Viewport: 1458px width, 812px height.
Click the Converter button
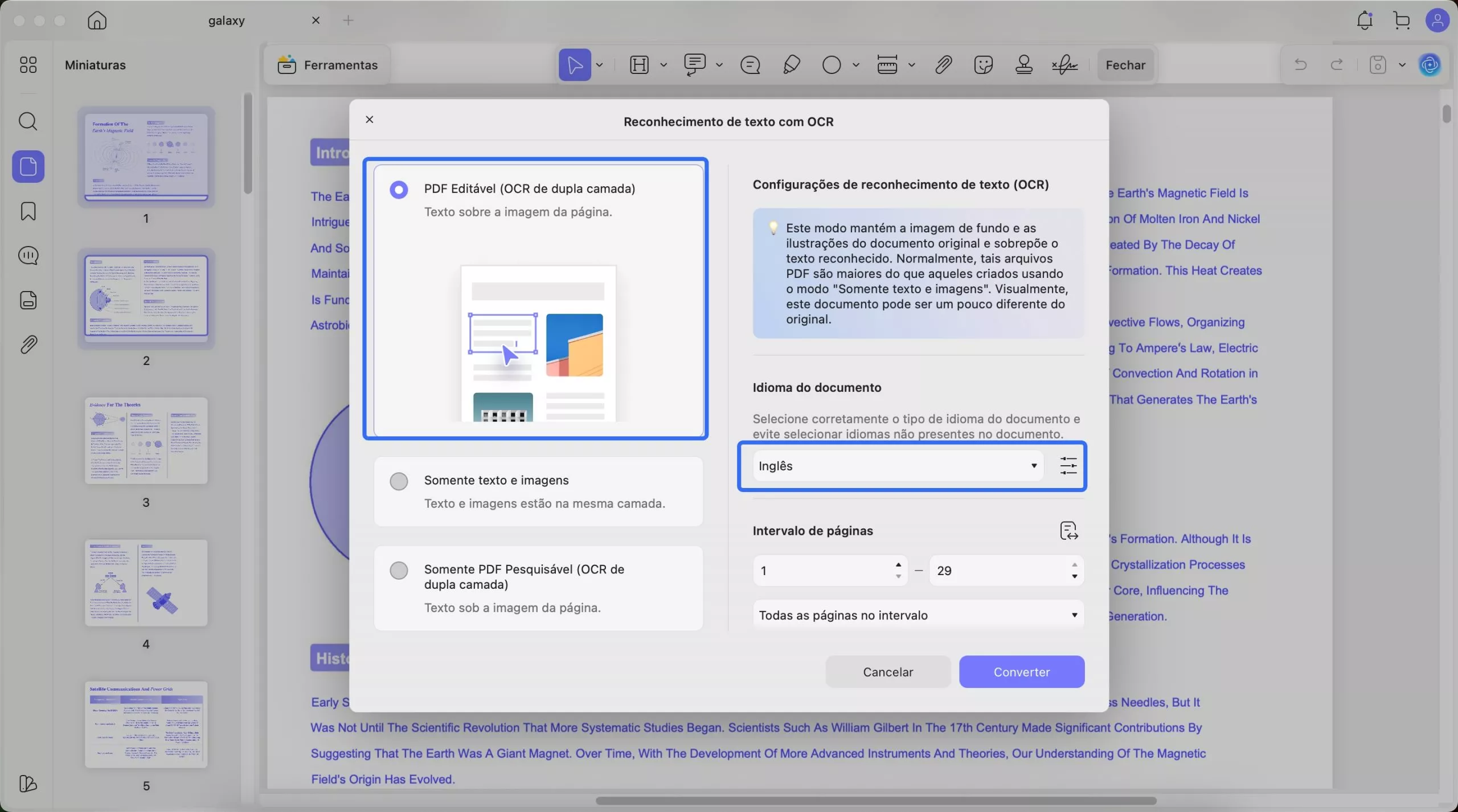pyautogui.click(x=1021, y=671)
